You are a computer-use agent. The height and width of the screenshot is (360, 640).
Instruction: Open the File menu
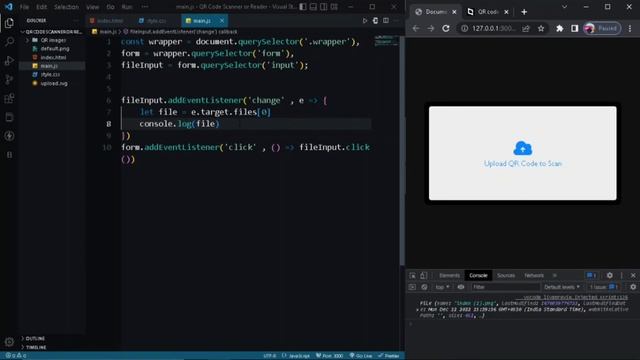24,7
